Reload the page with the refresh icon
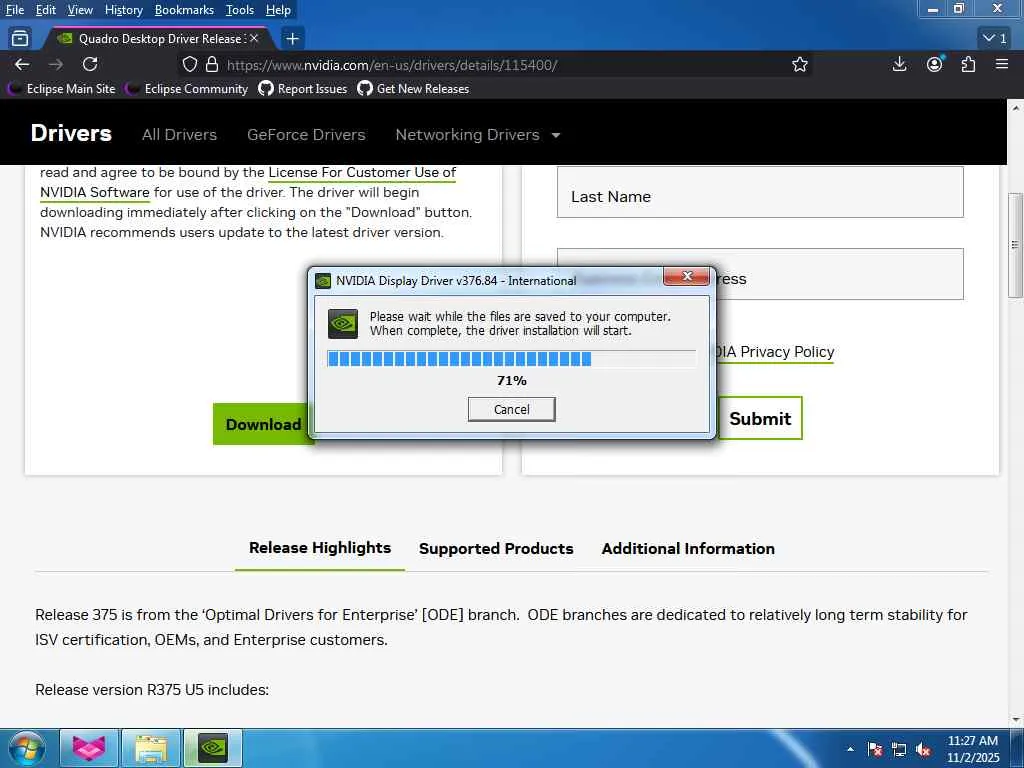The width and height of the screenshot is (1024, 768). click(90, 64)
